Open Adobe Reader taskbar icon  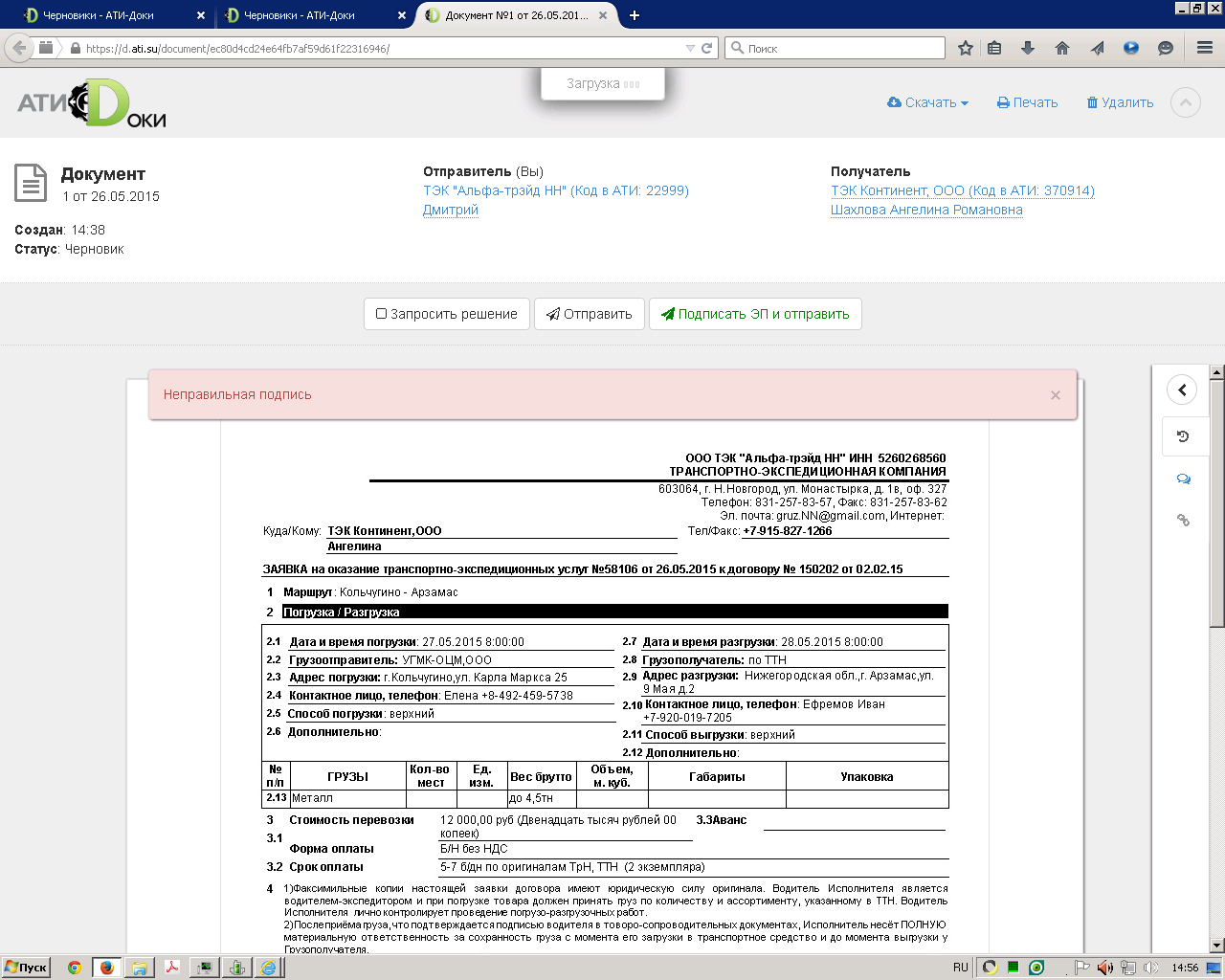click(171, 968)
